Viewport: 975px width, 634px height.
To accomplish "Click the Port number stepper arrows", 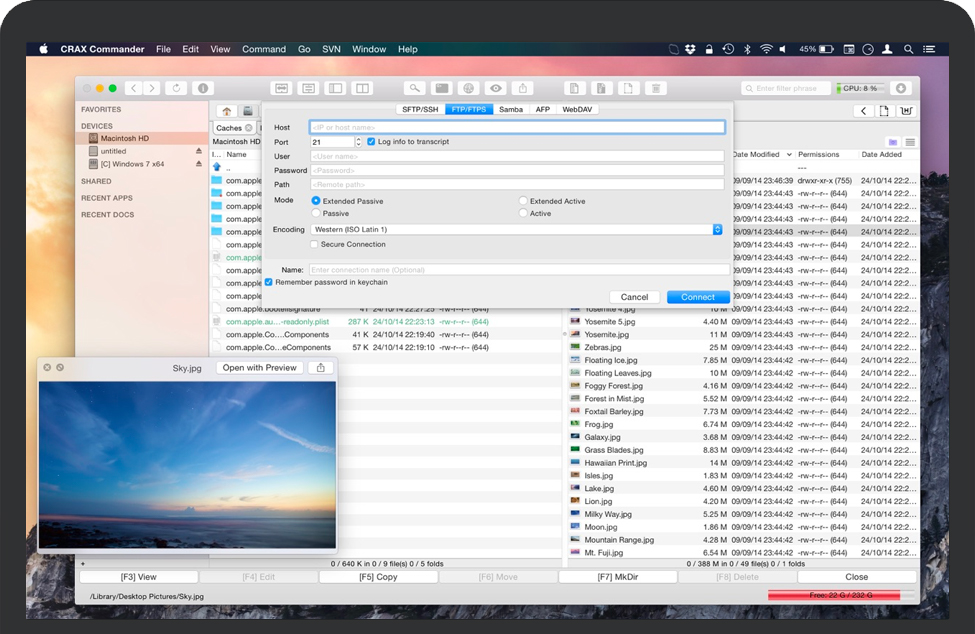I will click(359, 142).
